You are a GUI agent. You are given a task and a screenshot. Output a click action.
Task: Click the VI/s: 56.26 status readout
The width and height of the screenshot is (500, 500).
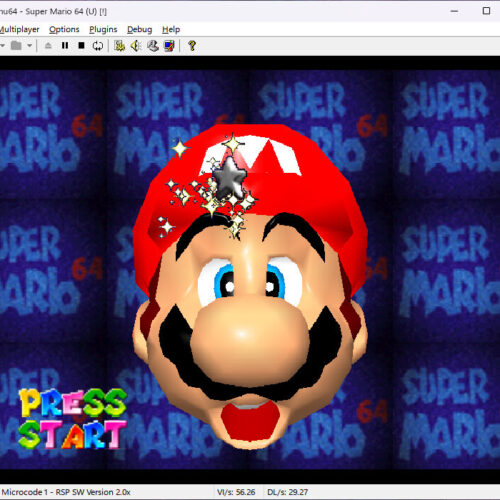pyautogui.click(x=236, y=492)
